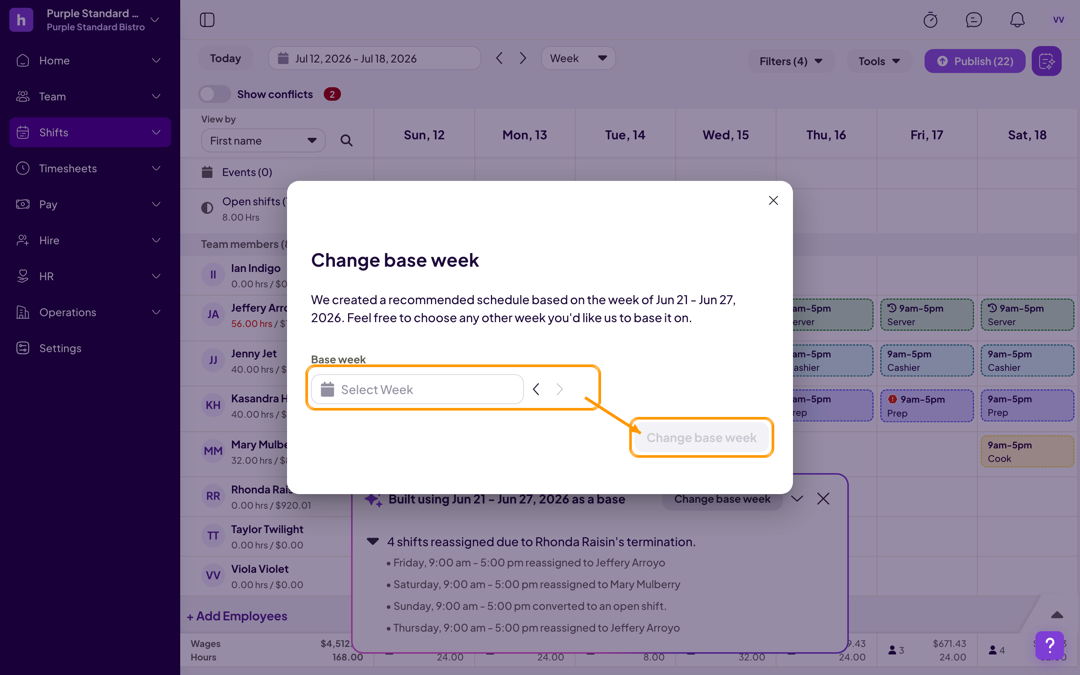Viewport: 1080px width, 675px height.
Task: Go to previous base week arrow
Action: point(536,389)
